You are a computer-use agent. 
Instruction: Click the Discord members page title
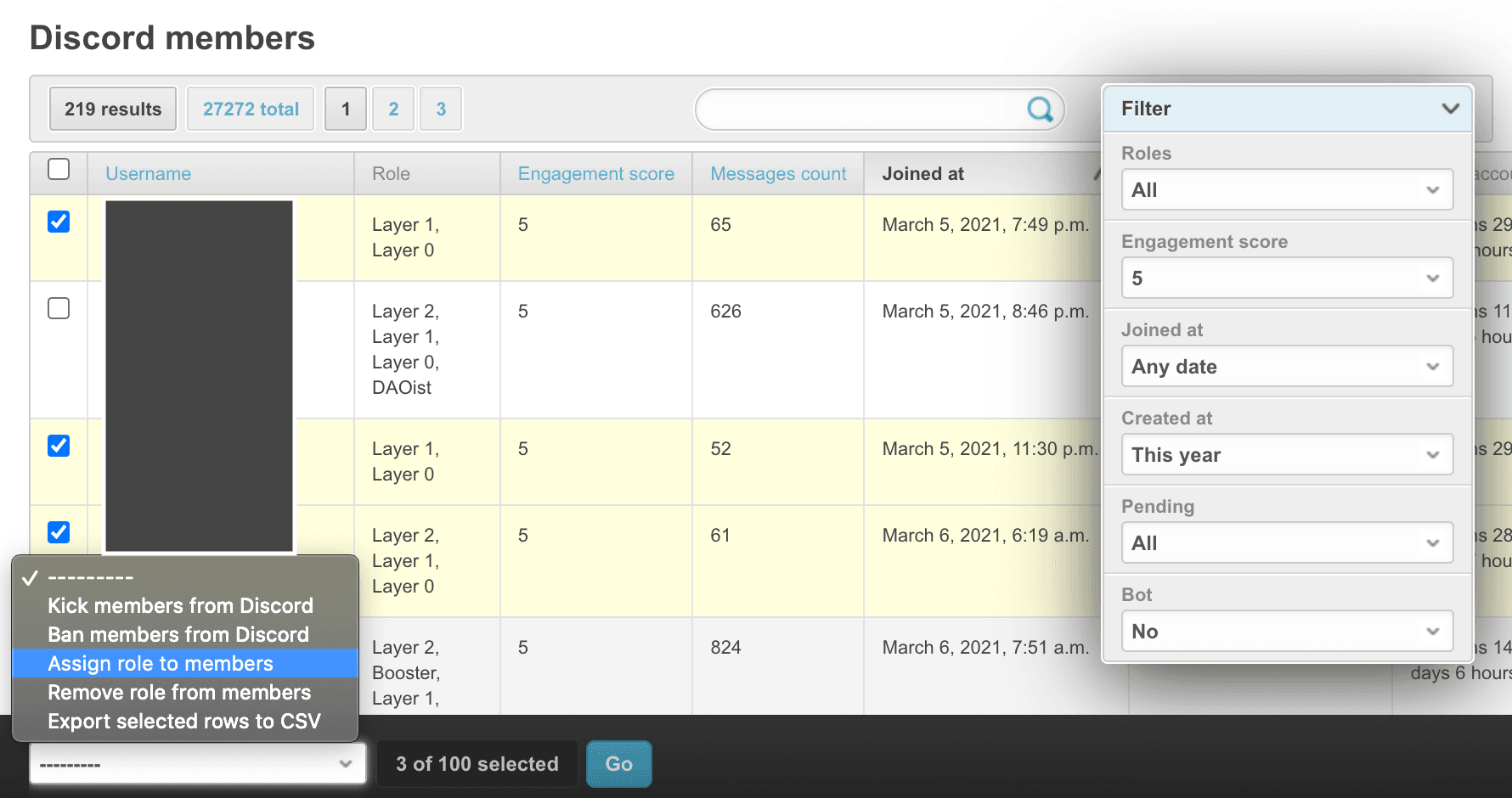point(172,38)
